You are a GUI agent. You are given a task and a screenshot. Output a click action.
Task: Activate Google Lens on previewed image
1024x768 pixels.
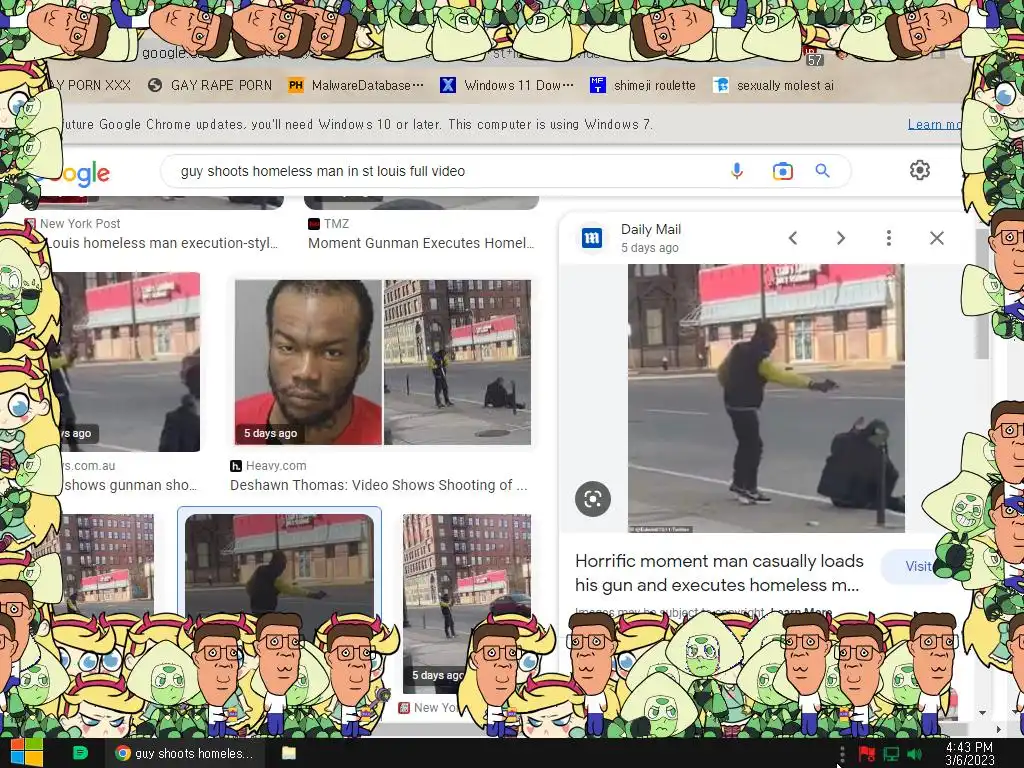pos(592,500)
